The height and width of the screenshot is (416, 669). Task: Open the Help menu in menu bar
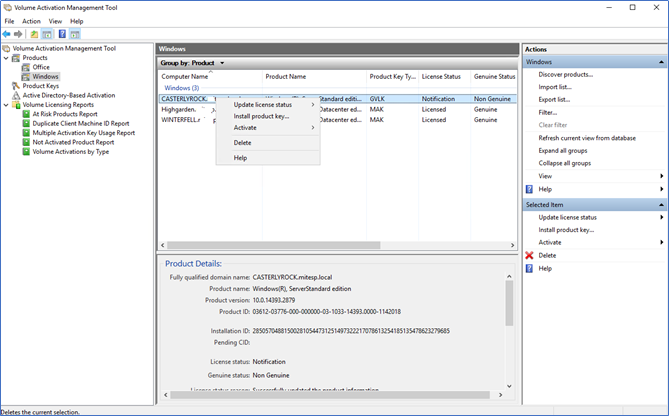pos(77,21)
